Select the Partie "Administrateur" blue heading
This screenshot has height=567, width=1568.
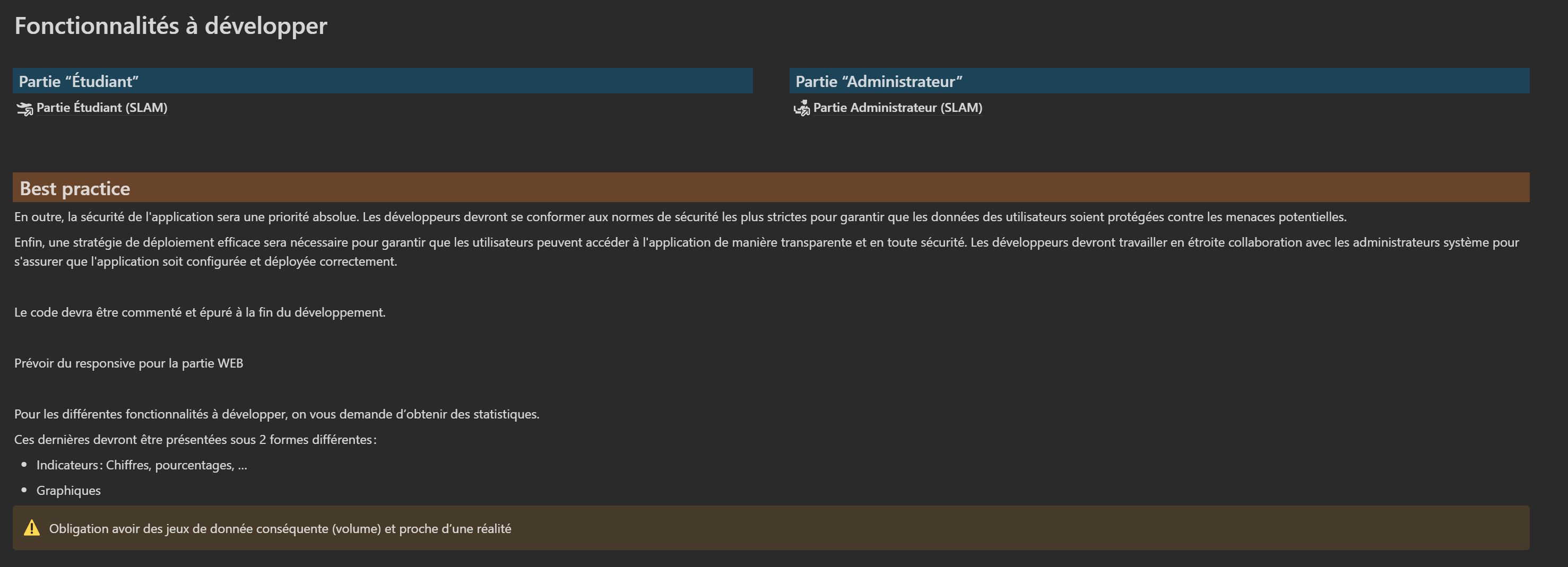(x=878, y=82)
